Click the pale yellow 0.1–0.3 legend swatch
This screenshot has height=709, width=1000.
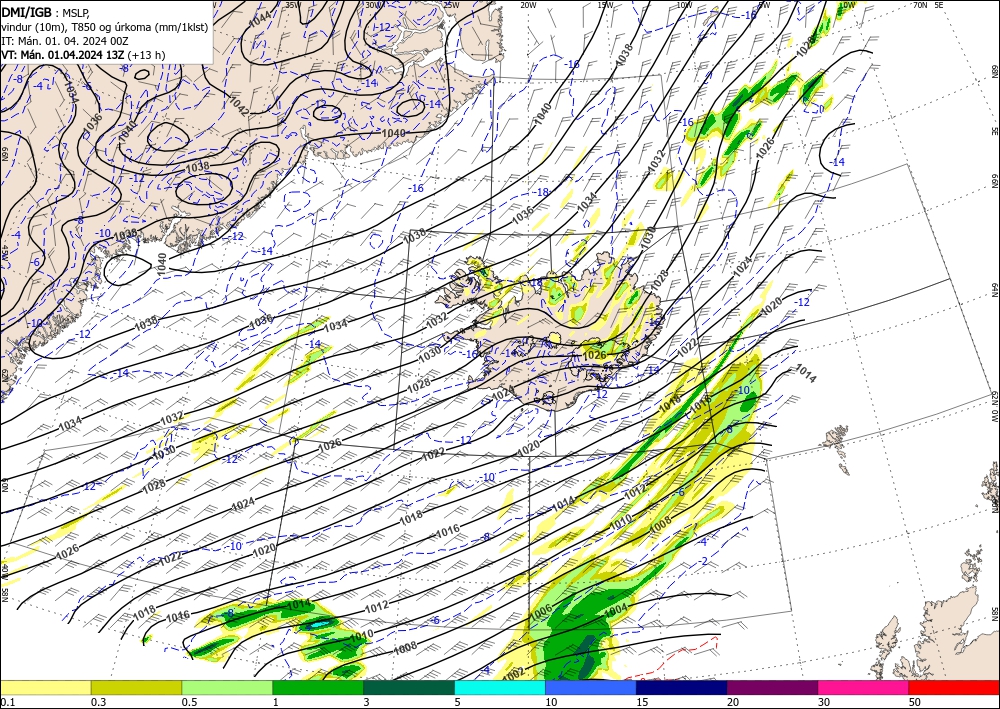click(x=45, y=687)
